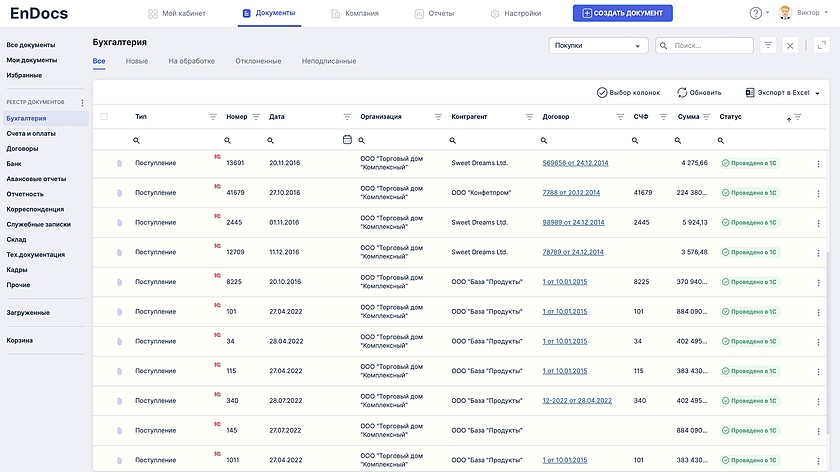Click filter icon in Тип column header
840x472 pixels.
pos(213,117)
